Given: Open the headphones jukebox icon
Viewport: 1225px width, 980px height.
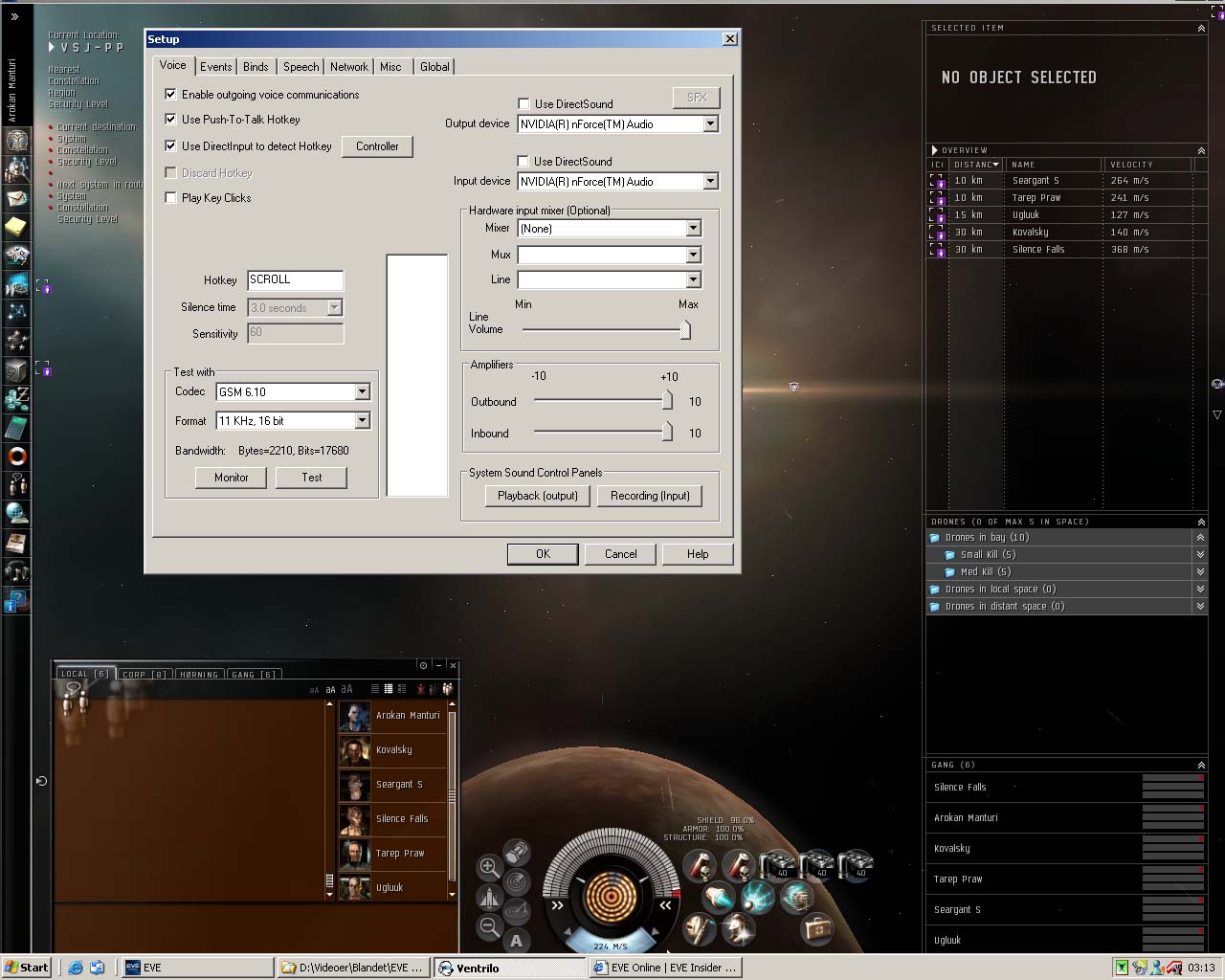Looking at the screenshot, I should (x=16, y=571).
